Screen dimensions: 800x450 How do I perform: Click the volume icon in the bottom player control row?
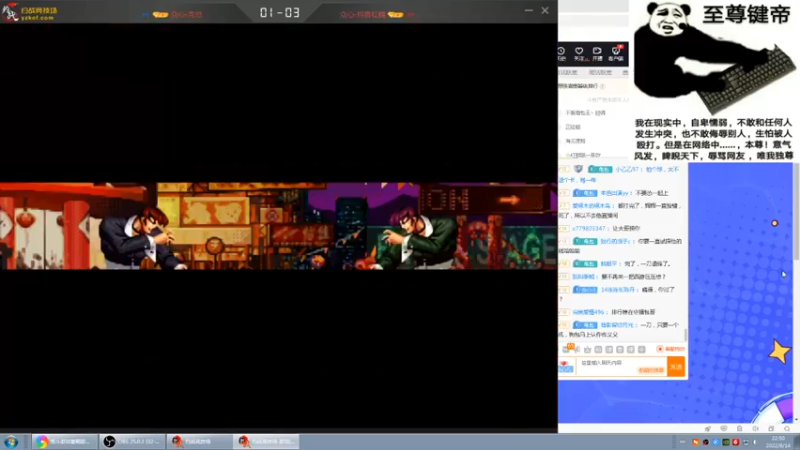point(755,429)
